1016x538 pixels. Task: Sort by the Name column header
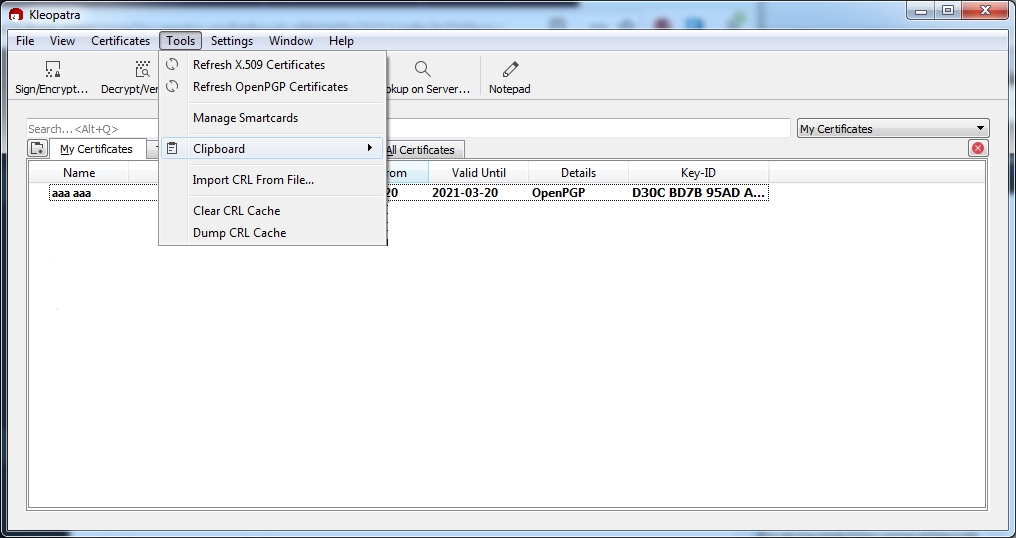point(79,173)
